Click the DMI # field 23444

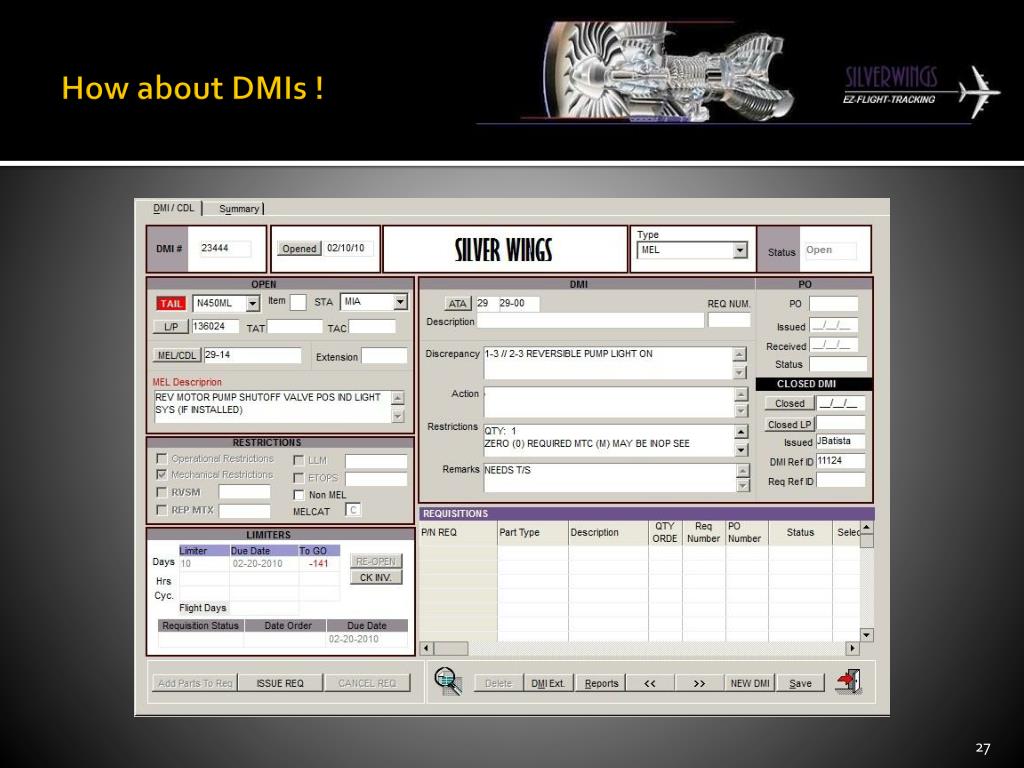pyautogui.click(x=225, y=248)
